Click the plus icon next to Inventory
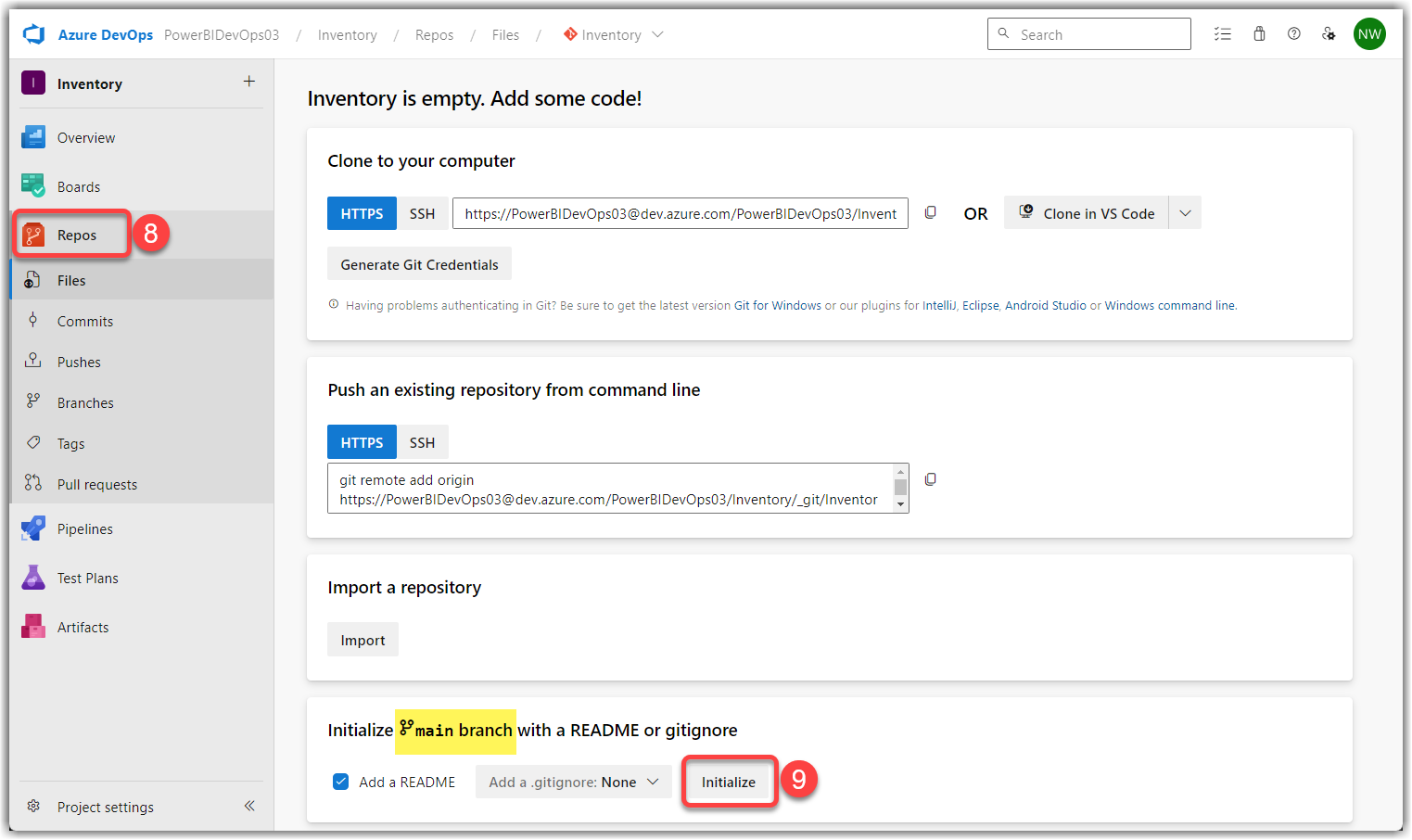 [x=249, y=82]
